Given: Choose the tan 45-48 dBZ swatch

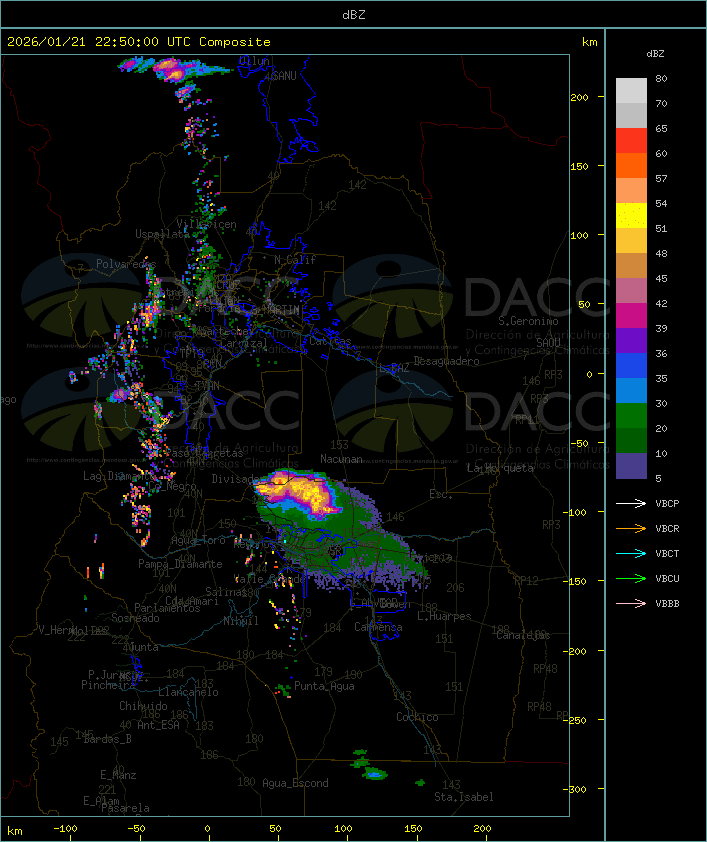Looking at the screenshot, I should pyautogui.click(x=631, y=266).
